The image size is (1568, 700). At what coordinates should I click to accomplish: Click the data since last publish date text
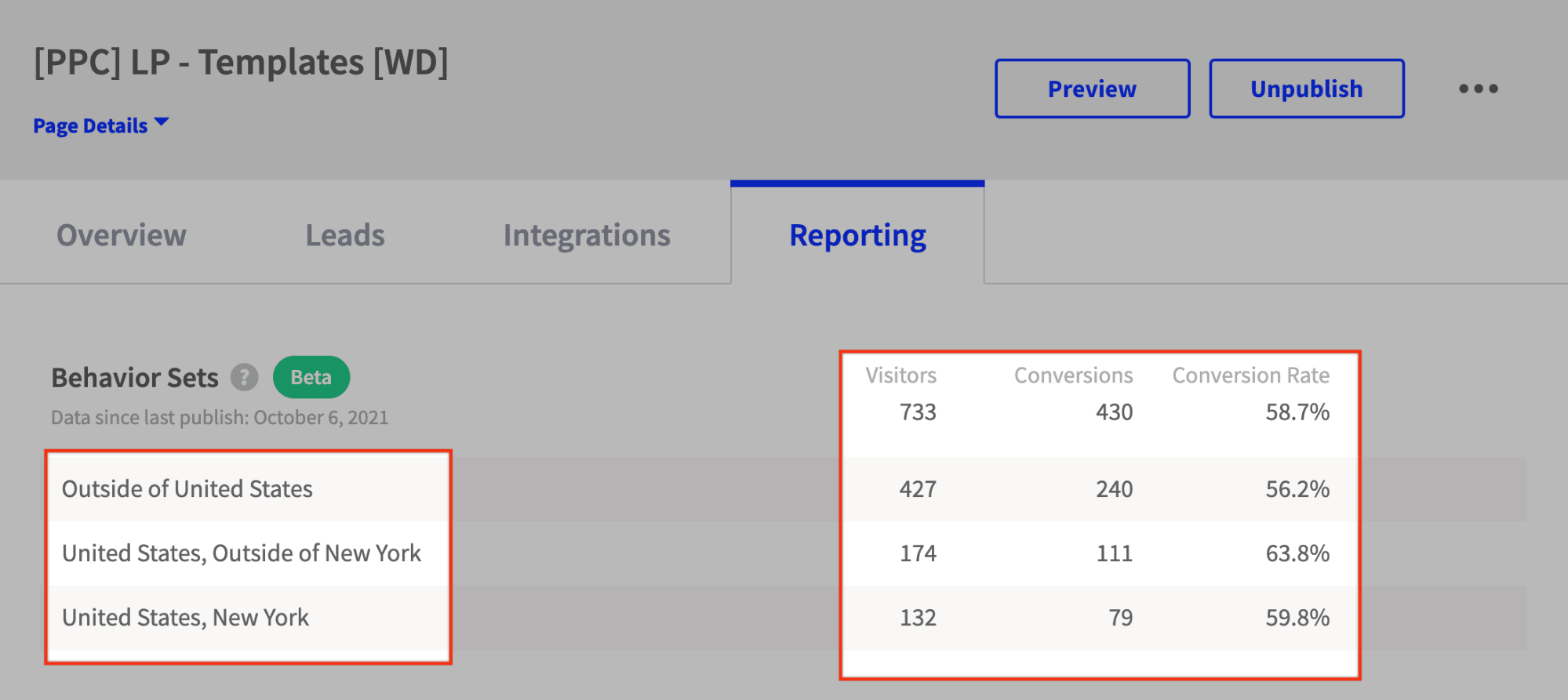point(220,417)
